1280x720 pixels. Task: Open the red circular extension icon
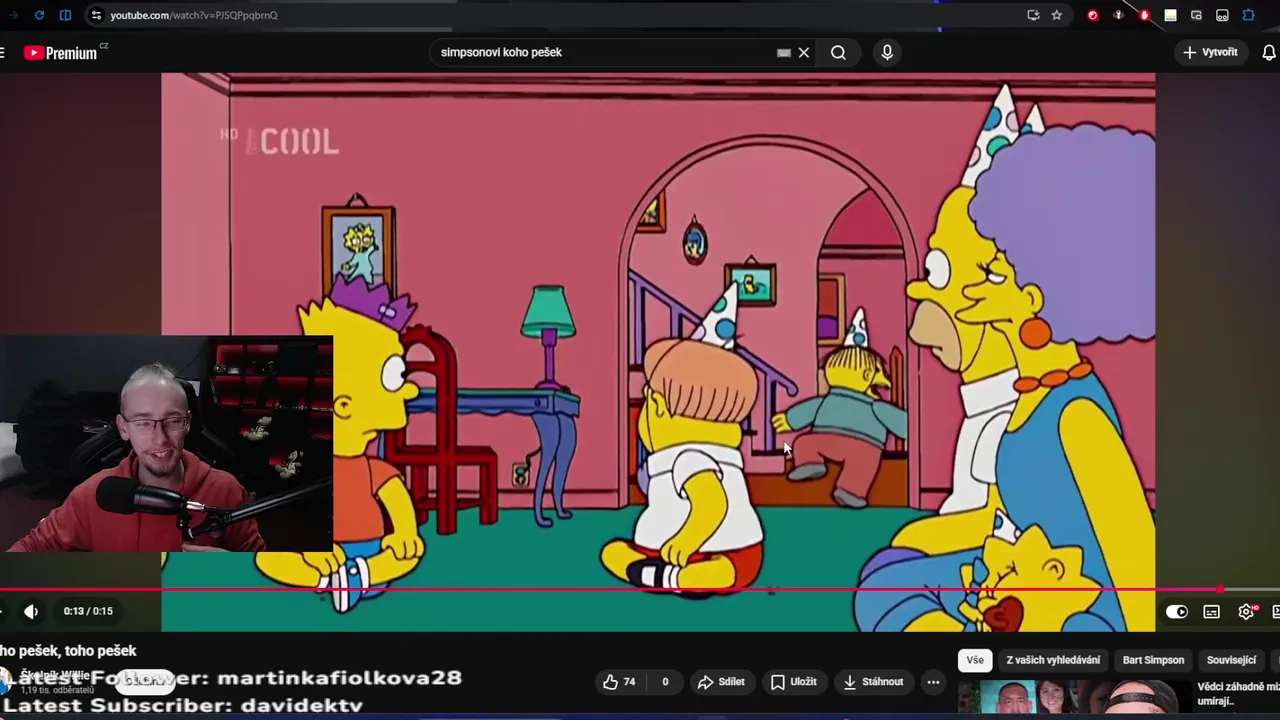(x=1093, y=15)
